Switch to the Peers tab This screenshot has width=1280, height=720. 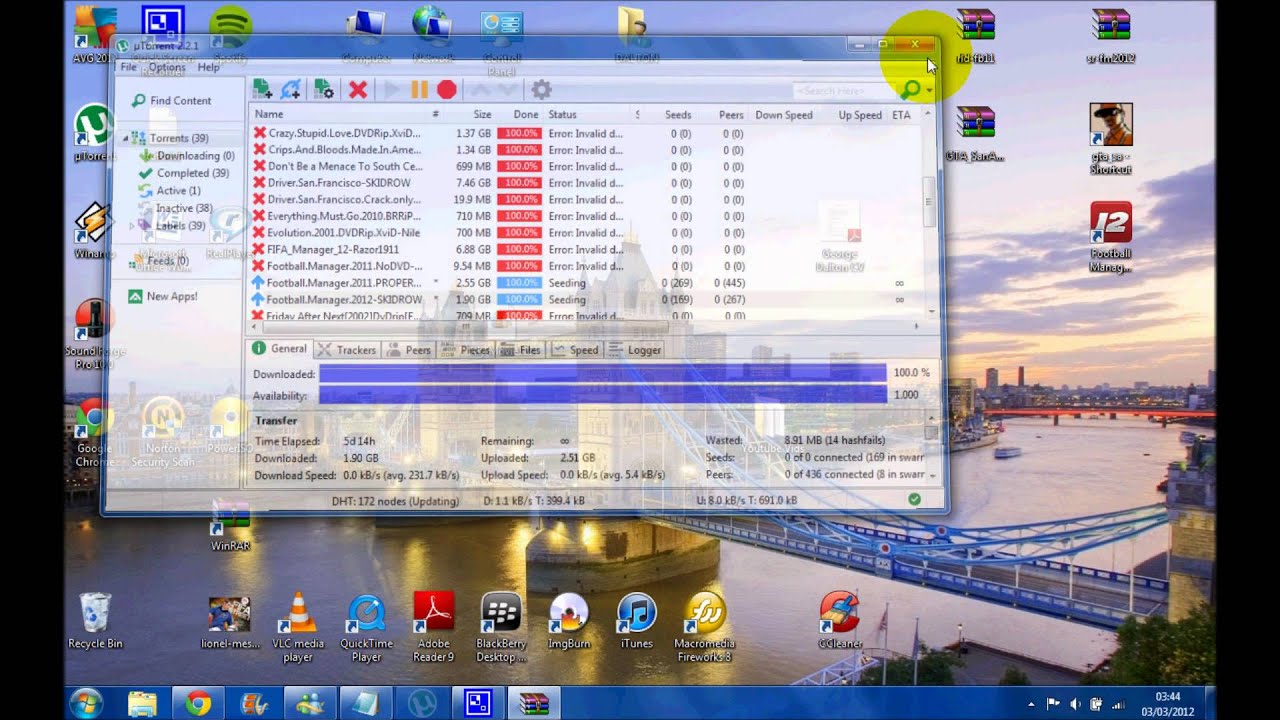(408, 350)
